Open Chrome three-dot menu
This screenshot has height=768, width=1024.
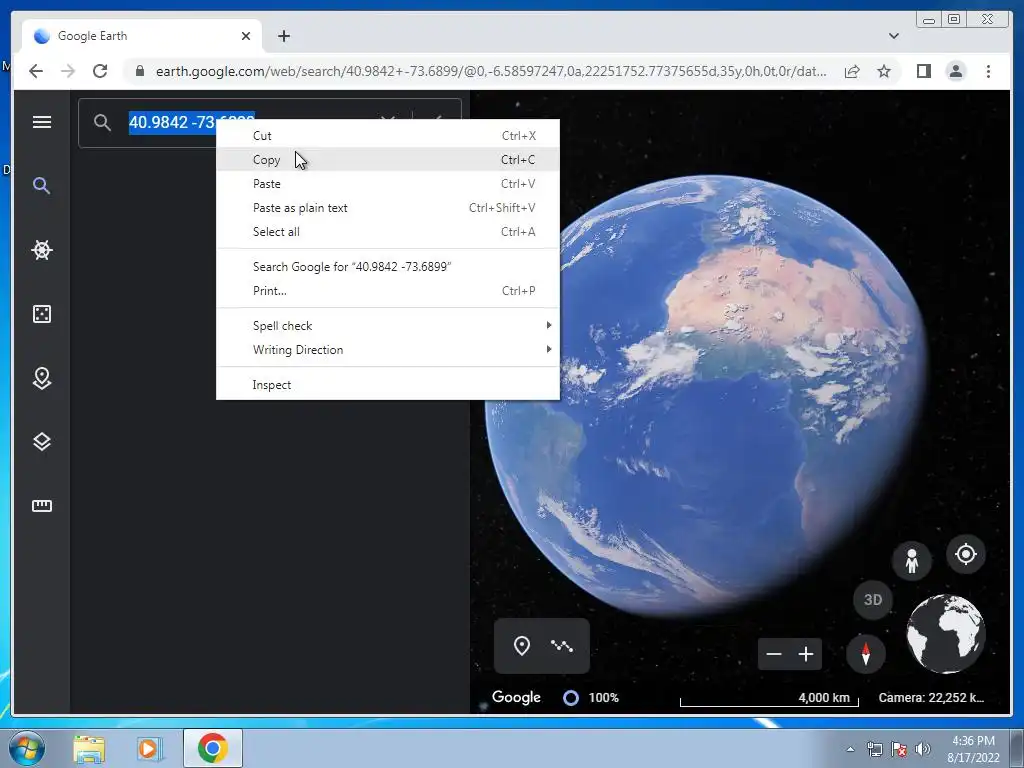tap(988, 71)
